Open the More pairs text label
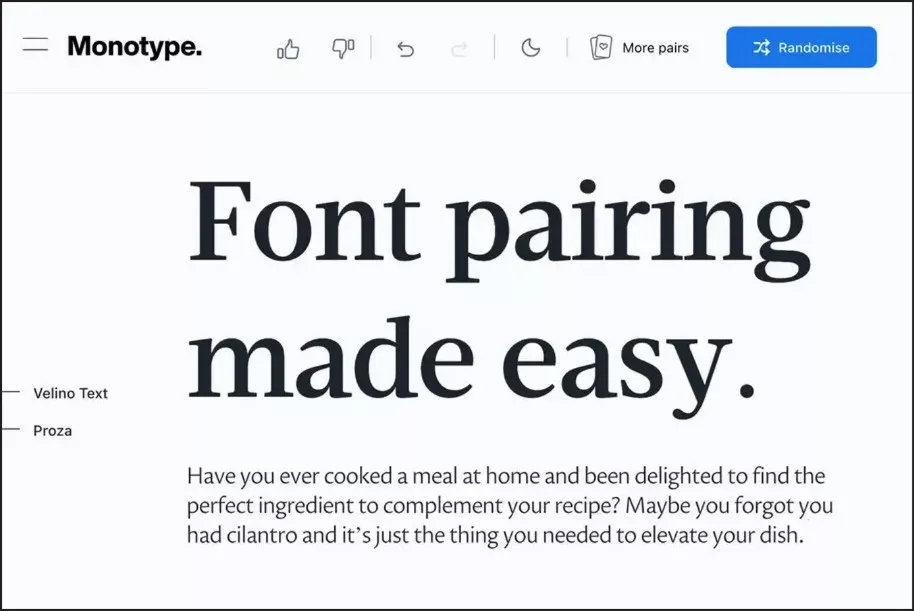Image resolution: width=914 pixels, height=611 pixels. tap(655, 47)
